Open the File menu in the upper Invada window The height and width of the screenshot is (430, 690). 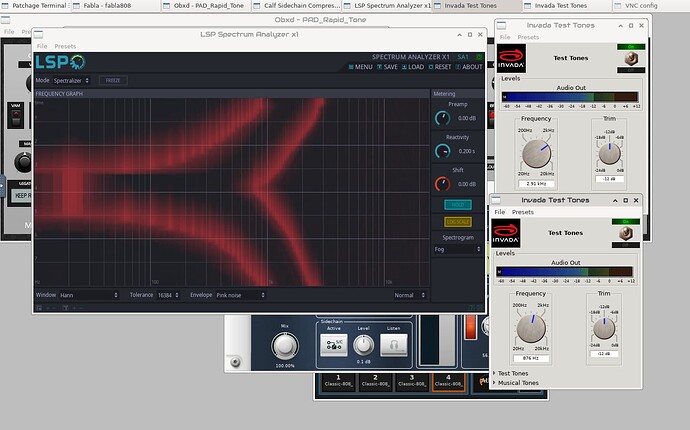(505, 37)
